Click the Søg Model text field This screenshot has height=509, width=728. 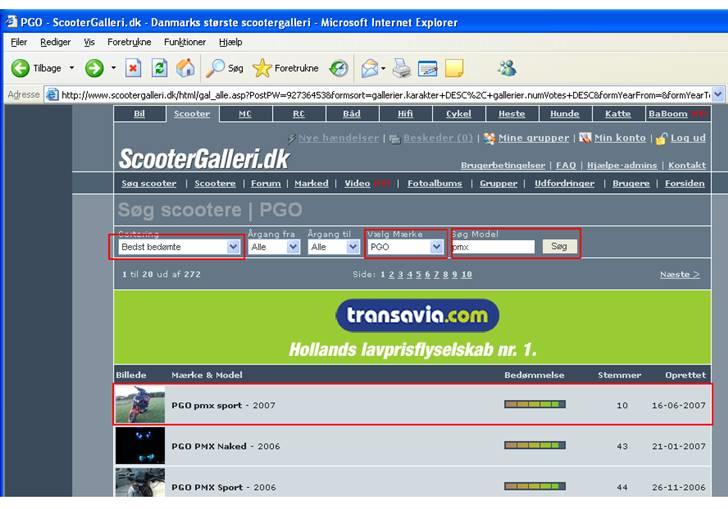coord(493,247)
